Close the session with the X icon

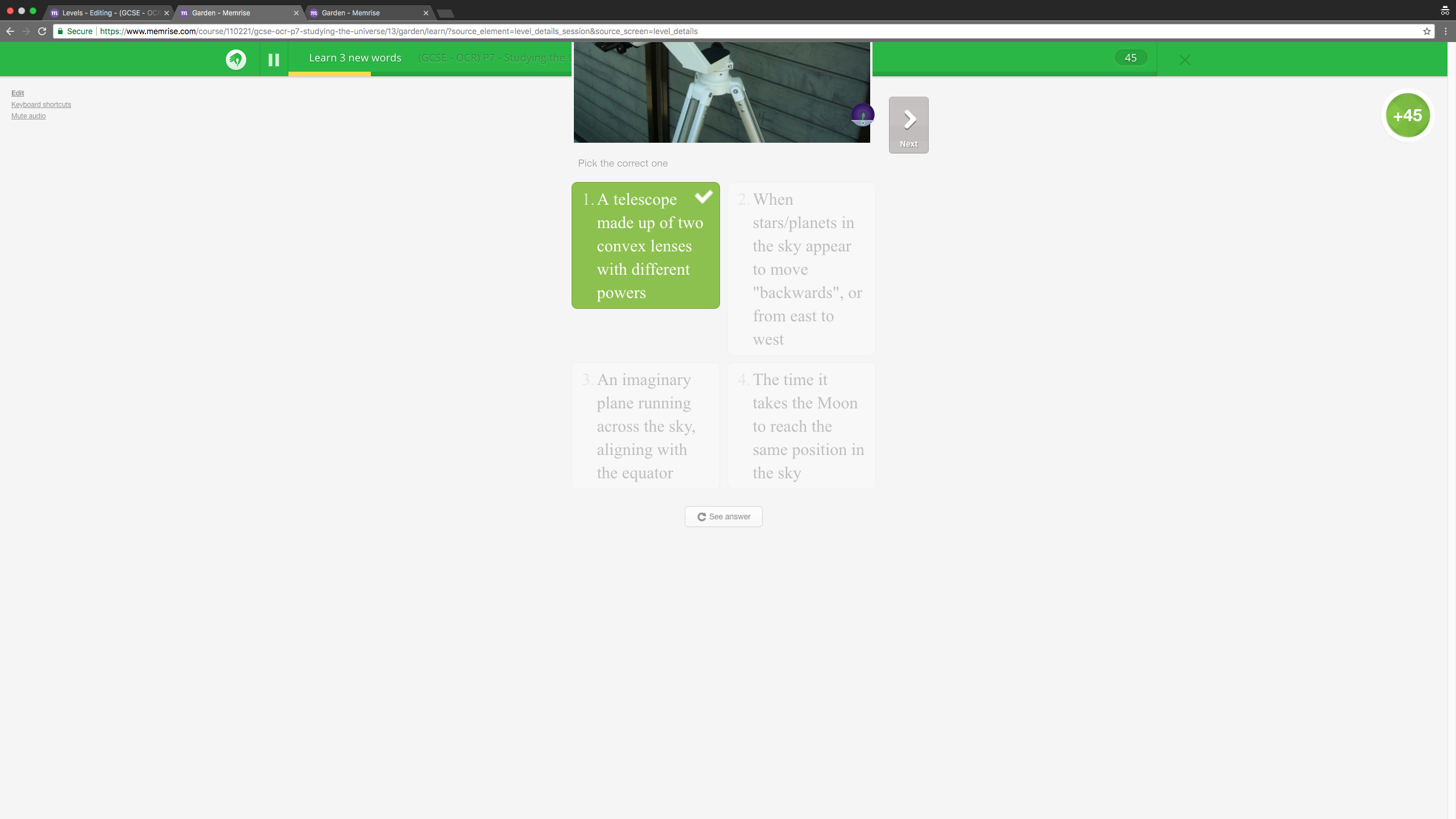pos(1185,60)
